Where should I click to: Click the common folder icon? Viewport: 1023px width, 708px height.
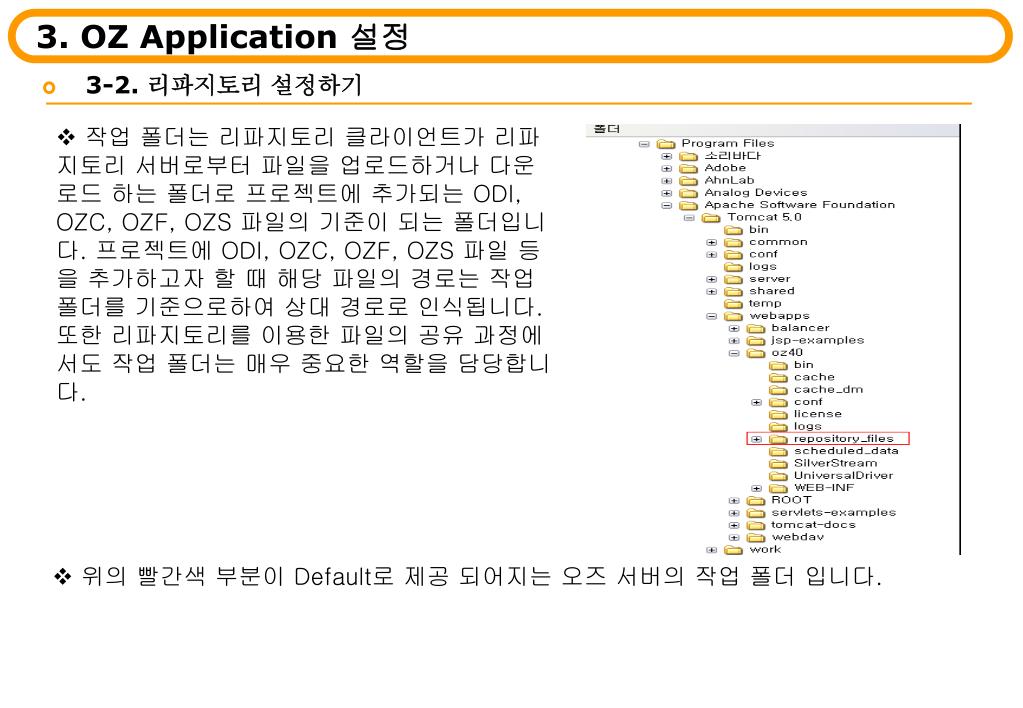[x=733, y=242]
